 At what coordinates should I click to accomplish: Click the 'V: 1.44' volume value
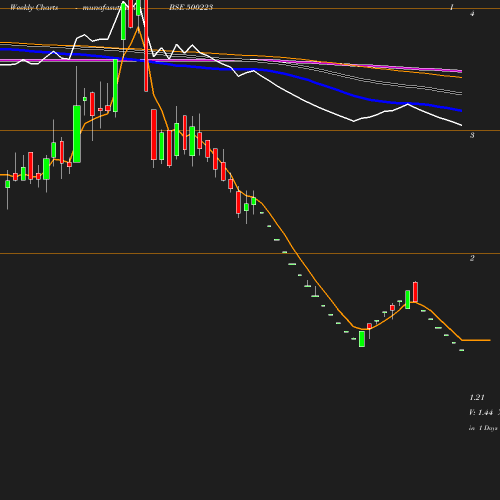tap(481, 413)
